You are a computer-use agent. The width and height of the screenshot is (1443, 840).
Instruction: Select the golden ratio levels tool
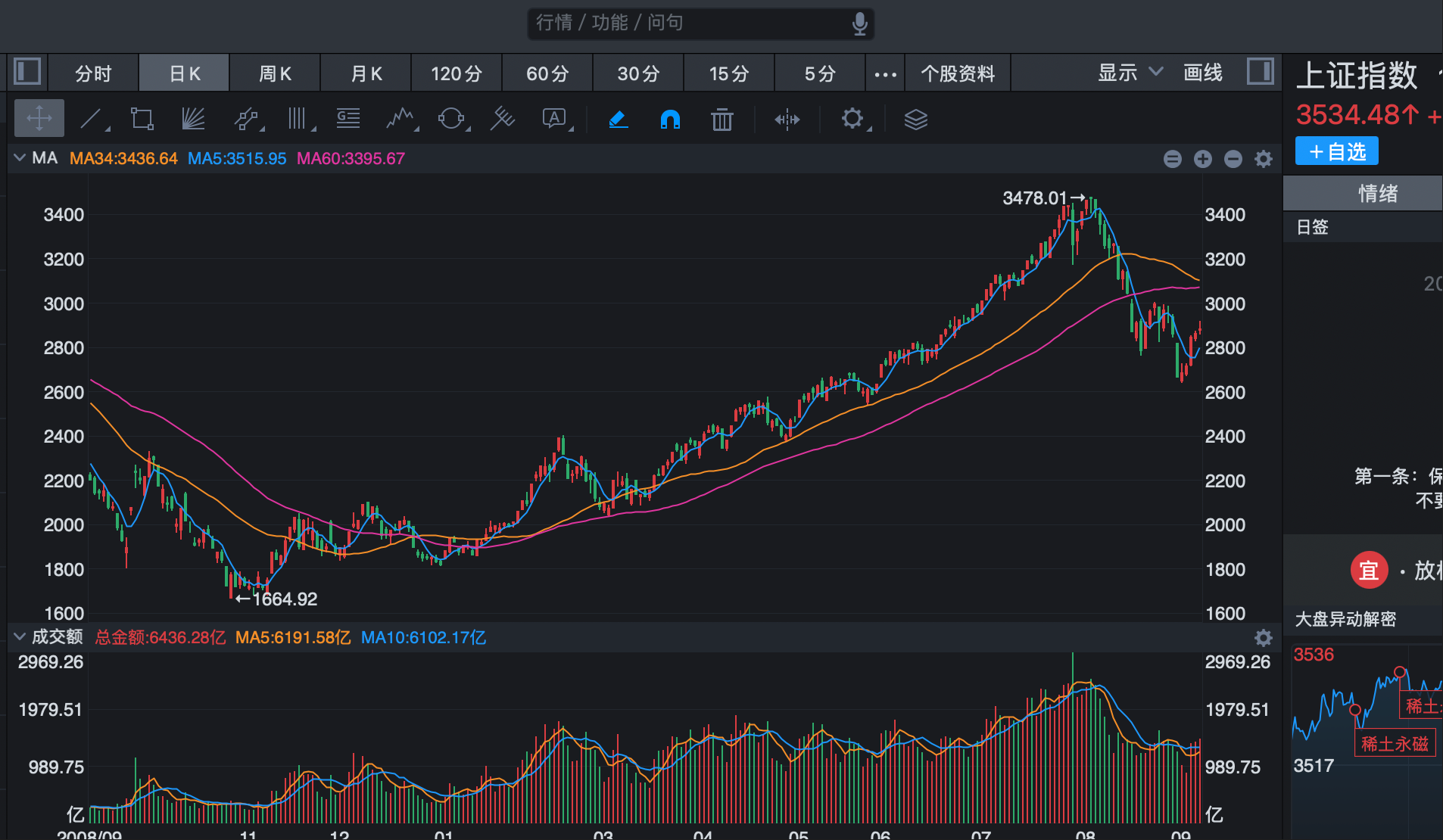(x=348, y=119)
